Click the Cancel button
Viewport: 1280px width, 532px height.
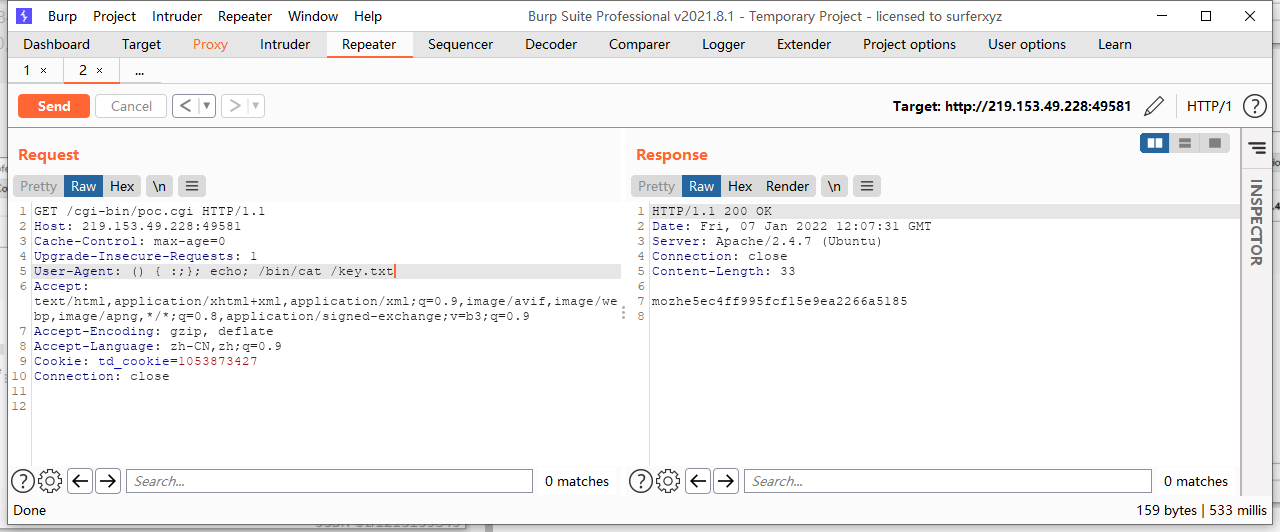click(131, 106)
